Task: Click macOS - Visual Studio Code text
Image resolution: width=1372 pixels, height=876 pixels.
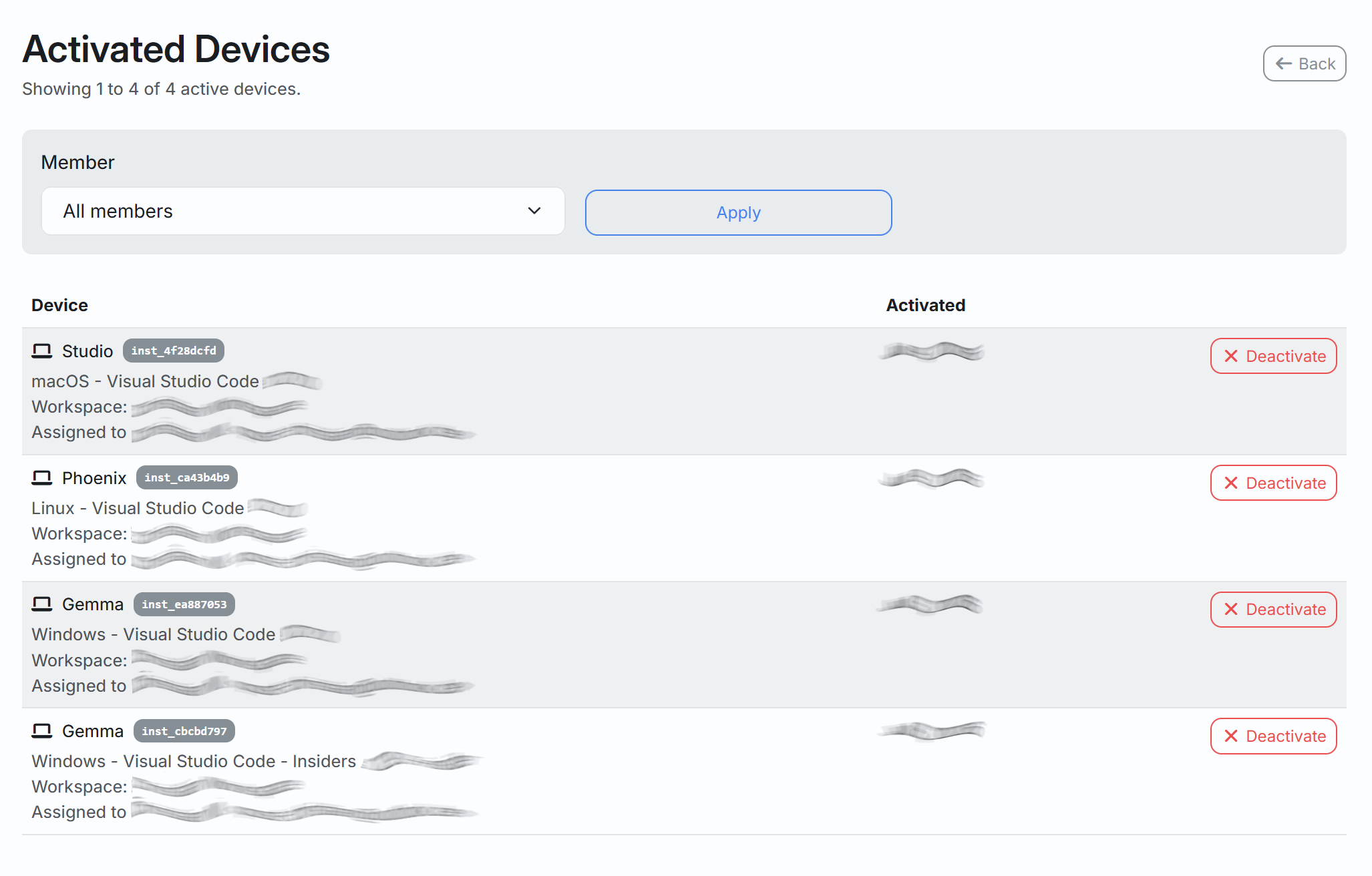Action: [x=145, y=381]
